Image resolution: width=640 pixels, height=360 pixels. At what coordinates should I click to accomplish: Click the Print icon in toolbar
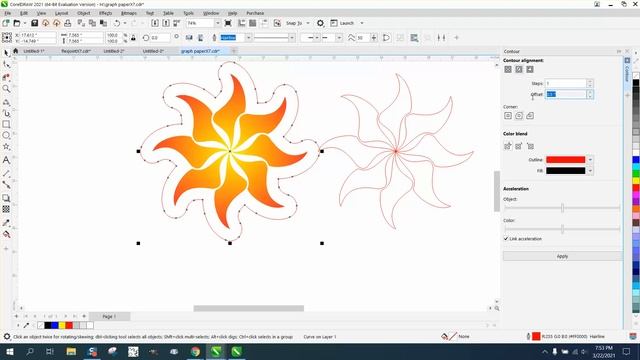tap(68, 23)
